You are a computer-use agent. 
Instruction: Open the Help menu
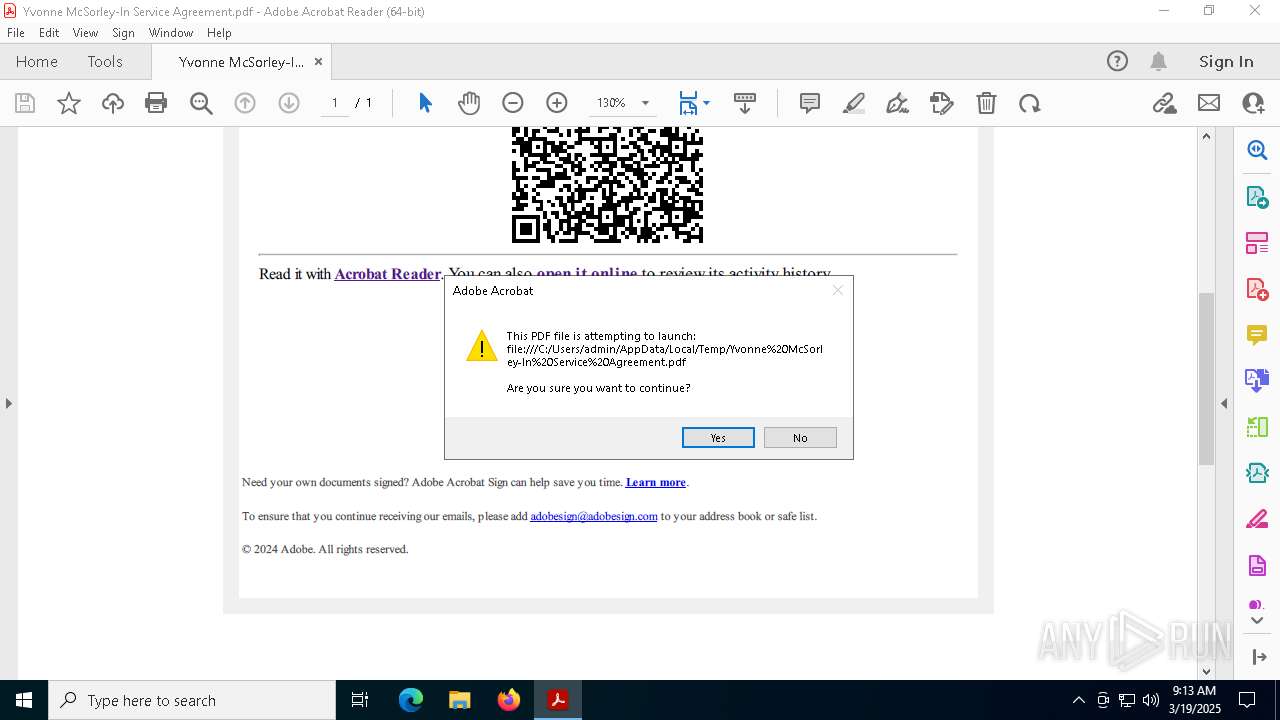pyautogui.click(x=219, y=33)
